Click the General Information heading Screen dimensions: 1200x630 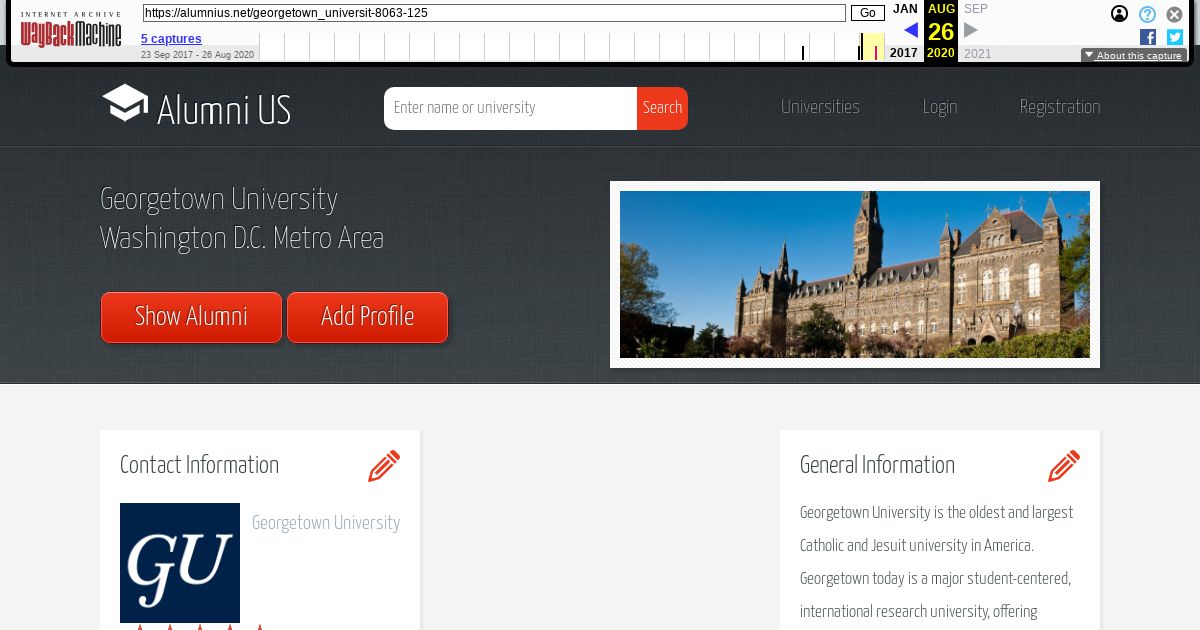point(877,465)
